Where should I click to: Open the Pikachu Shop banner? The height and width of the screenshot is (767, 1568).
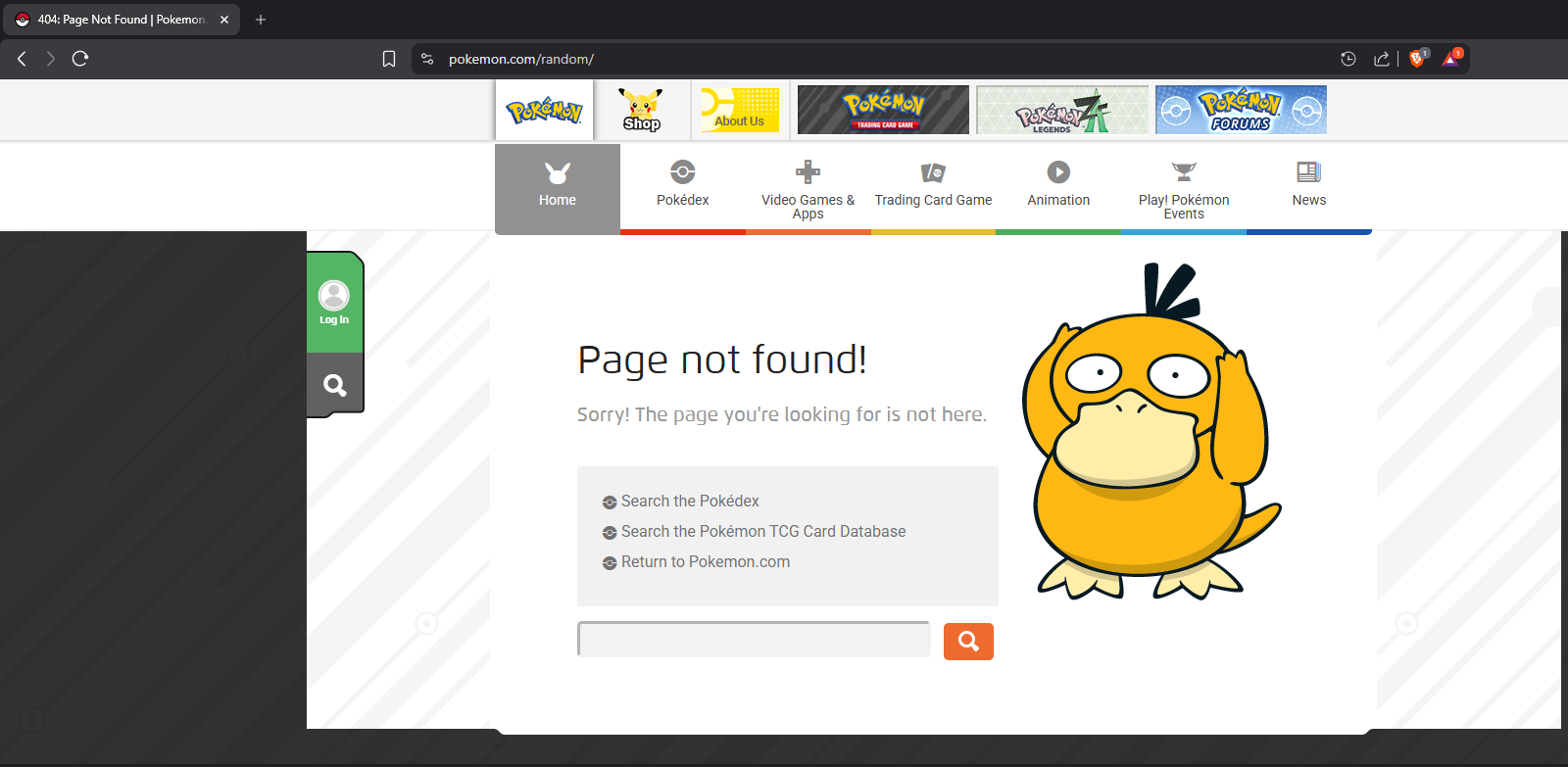[642, 110]
